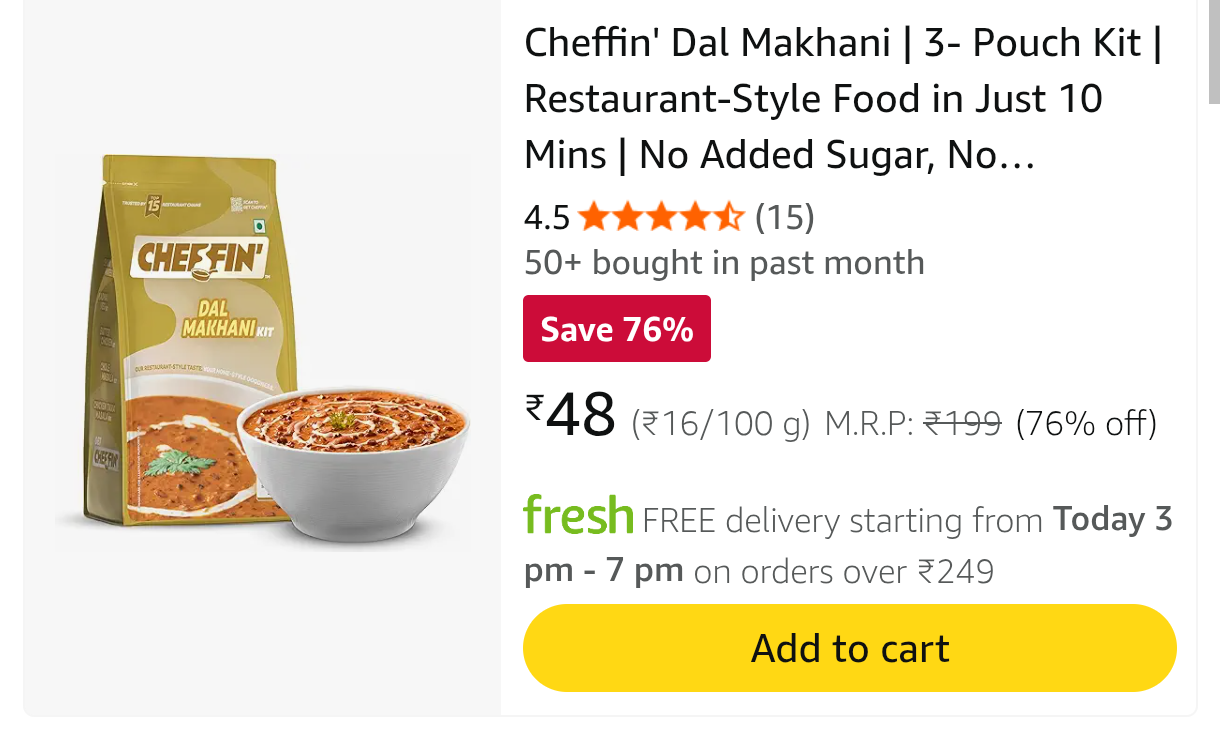Click the green vegetarian mark on the pouch
Screen dimensions: 1220x738
(259, 226)
